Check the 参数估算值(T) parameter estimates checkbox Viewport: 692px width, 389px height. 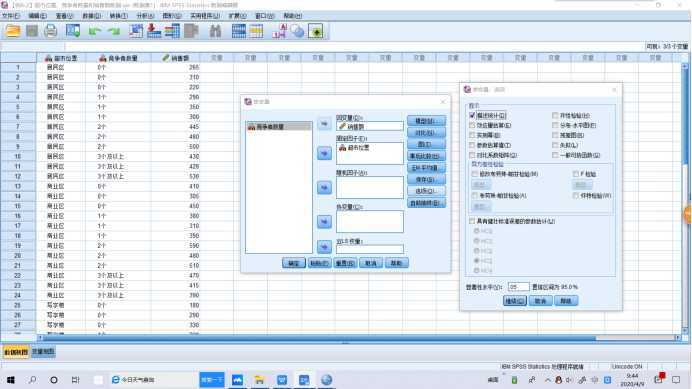[472, 145]
